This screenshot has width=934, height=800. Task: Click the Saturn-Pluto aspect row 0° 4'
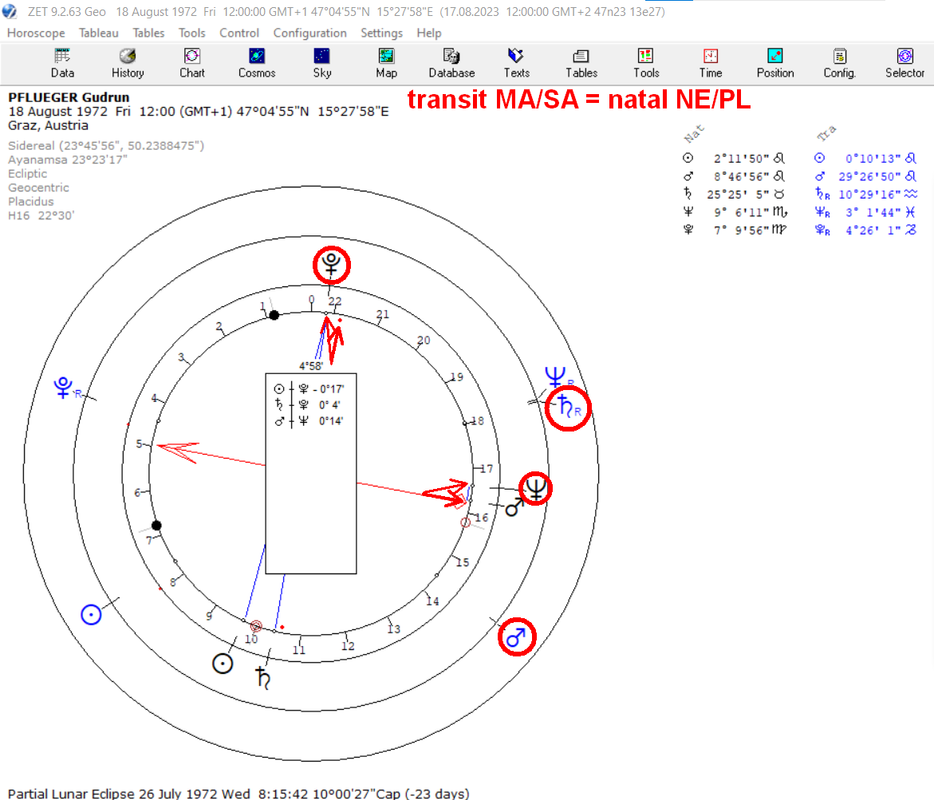click(309, 405)
